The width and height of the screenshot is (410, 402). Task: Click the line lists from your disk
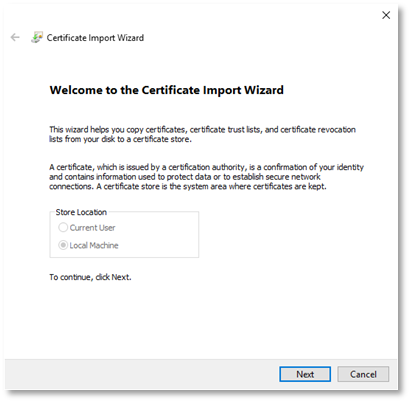coord(120,139)
